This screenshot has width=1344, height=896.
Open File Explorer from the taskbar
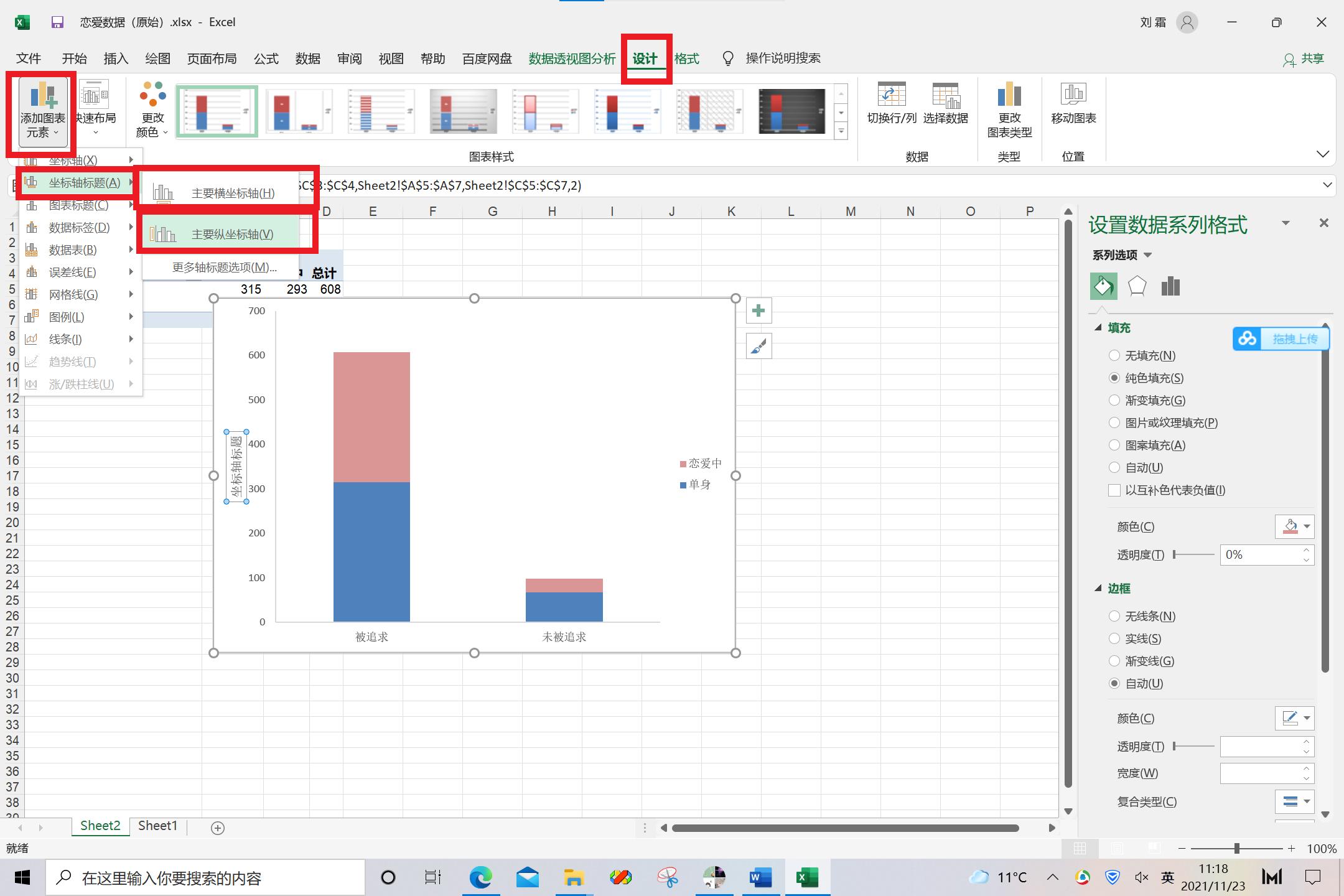(x=574, y=877)
